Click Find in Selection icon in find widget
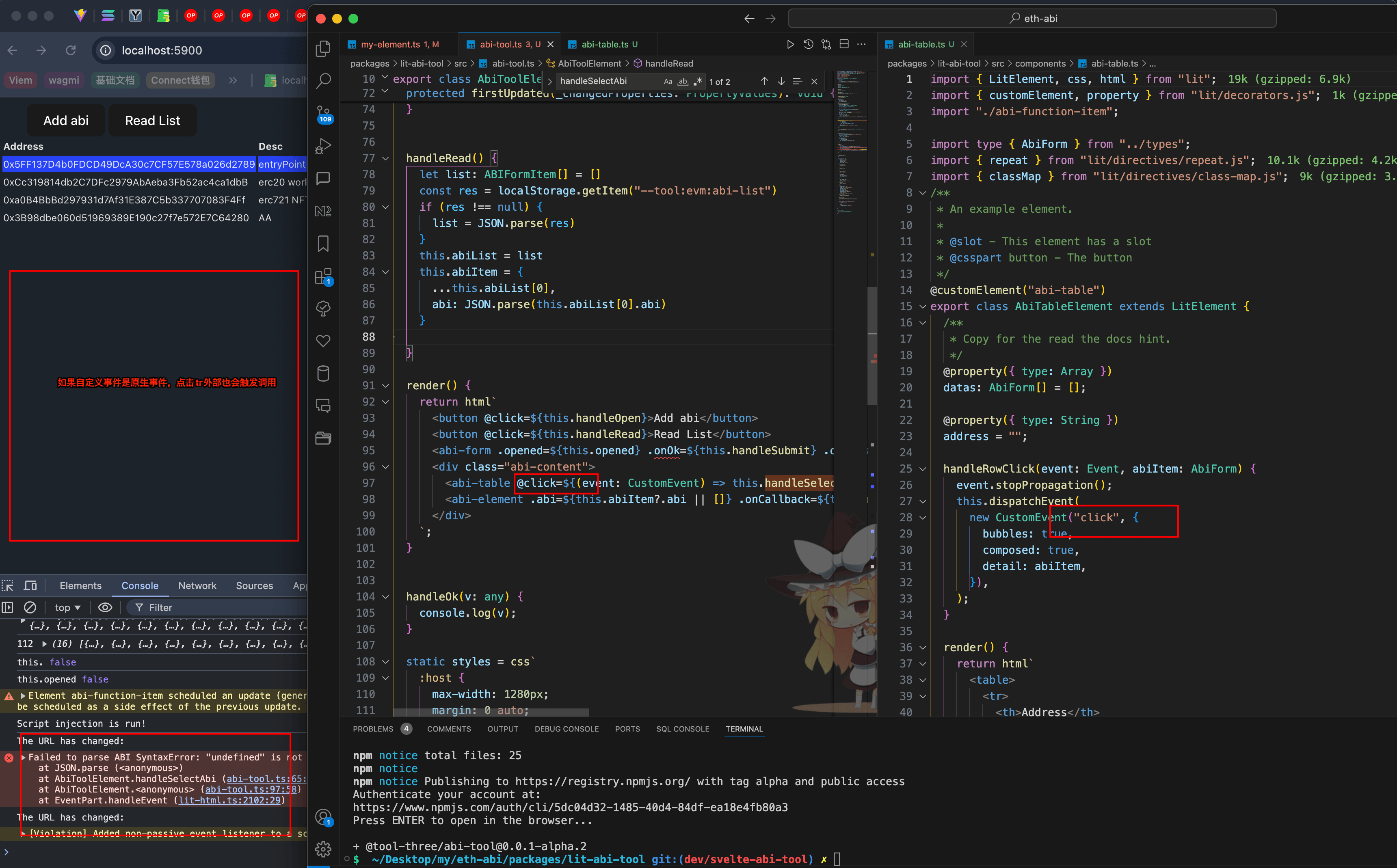The image size is (1397, 868). (798, 82)
